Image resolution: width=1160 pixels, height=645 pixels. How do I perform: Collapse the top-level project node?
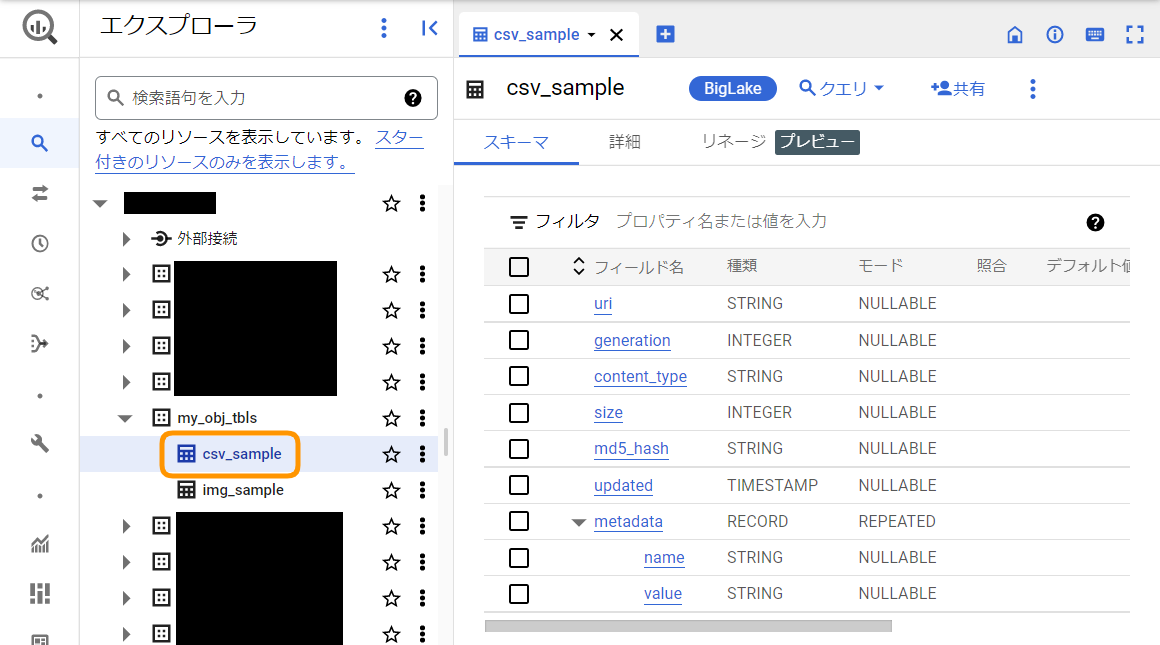[100, 203]
